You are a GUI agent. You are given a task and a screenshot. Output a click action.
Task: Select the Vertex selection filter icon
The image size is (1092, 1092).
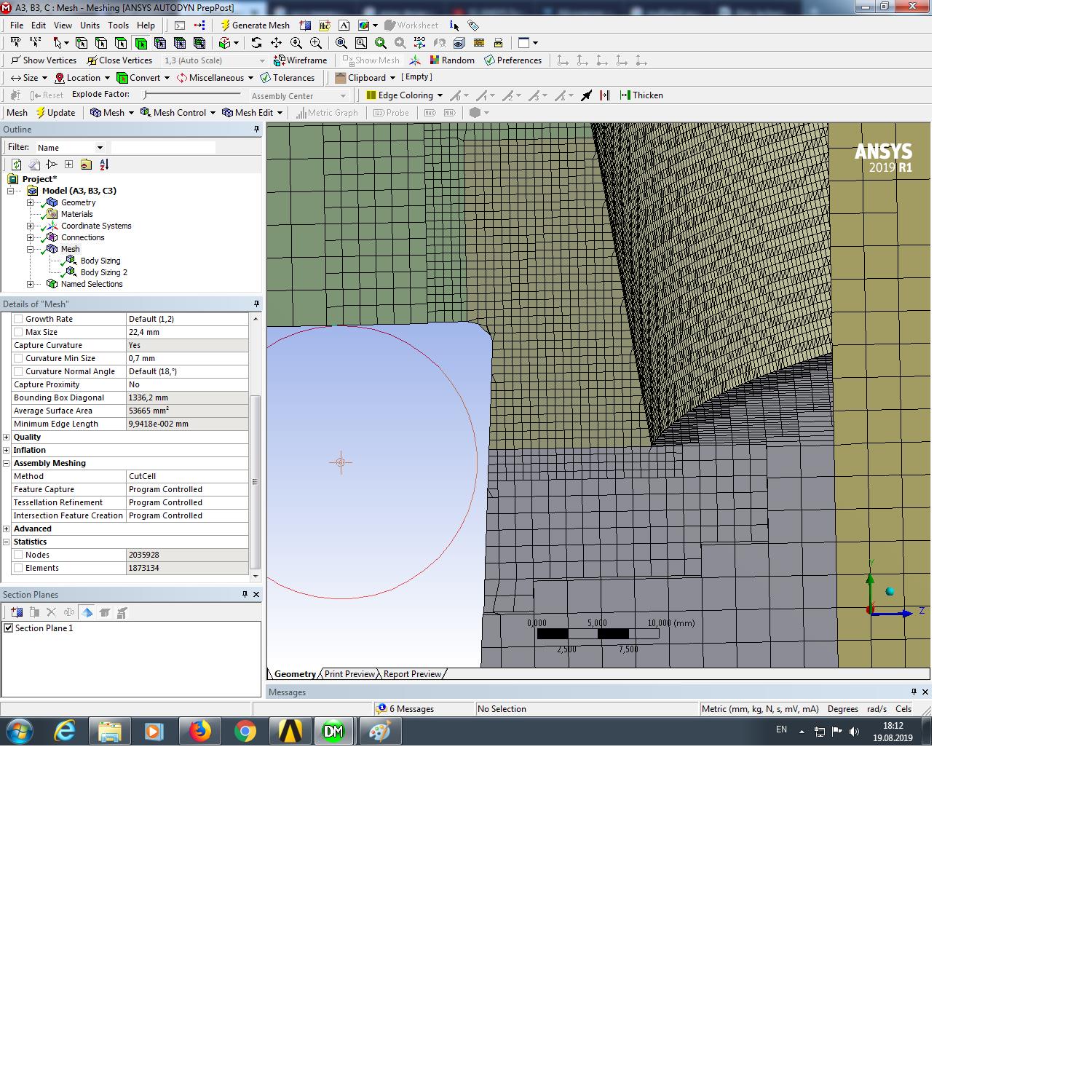point(82,43)
